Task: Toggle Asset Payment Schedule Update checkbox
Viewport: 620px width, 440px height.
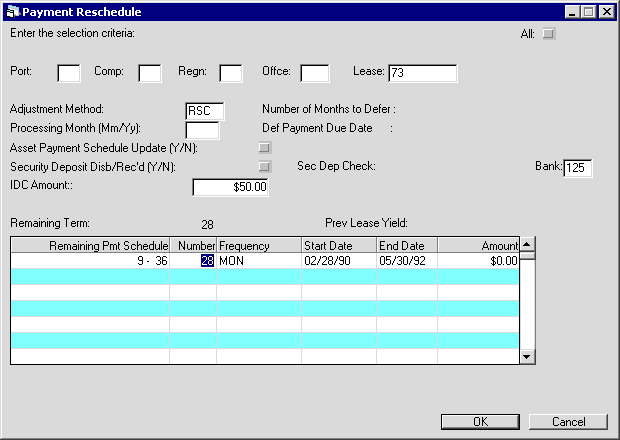Action: point(265,148)
